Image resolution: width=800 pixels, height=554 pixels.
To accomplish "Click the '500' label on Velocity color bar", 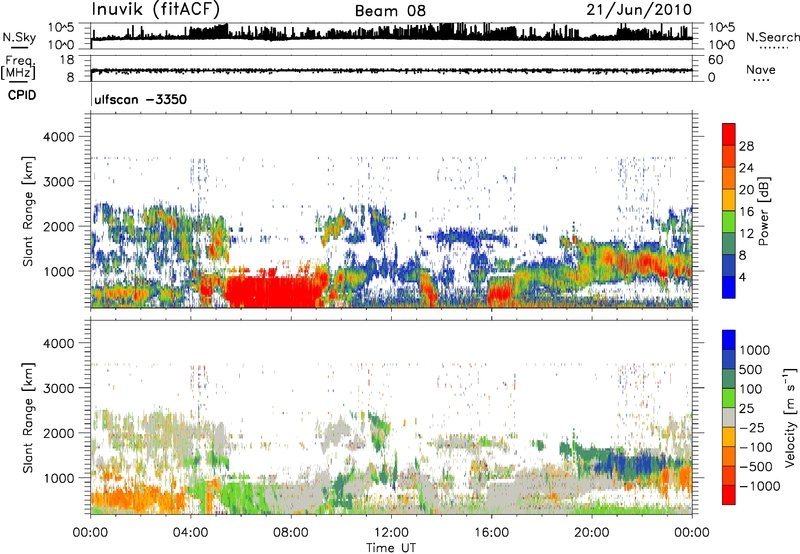I will (753, 369).
